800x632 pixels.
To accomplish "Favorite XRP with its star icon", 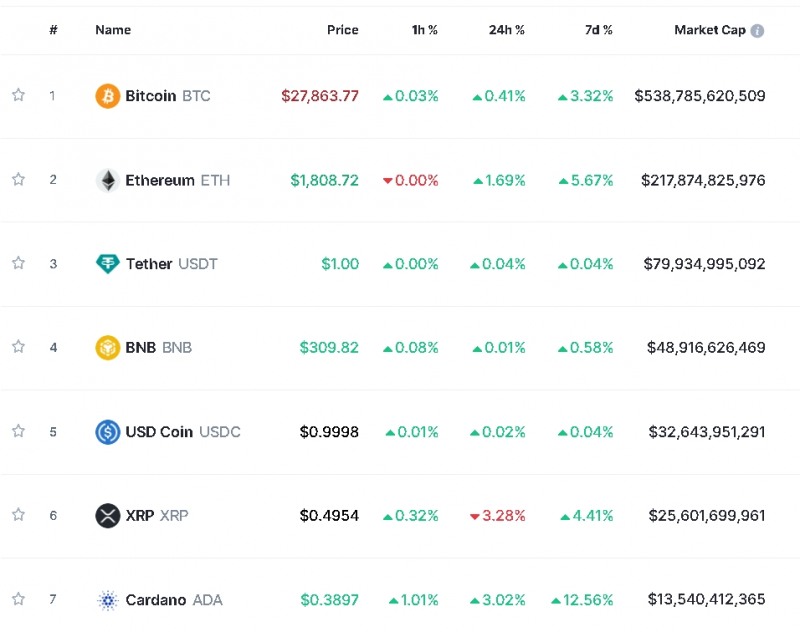I will [18, 515].
